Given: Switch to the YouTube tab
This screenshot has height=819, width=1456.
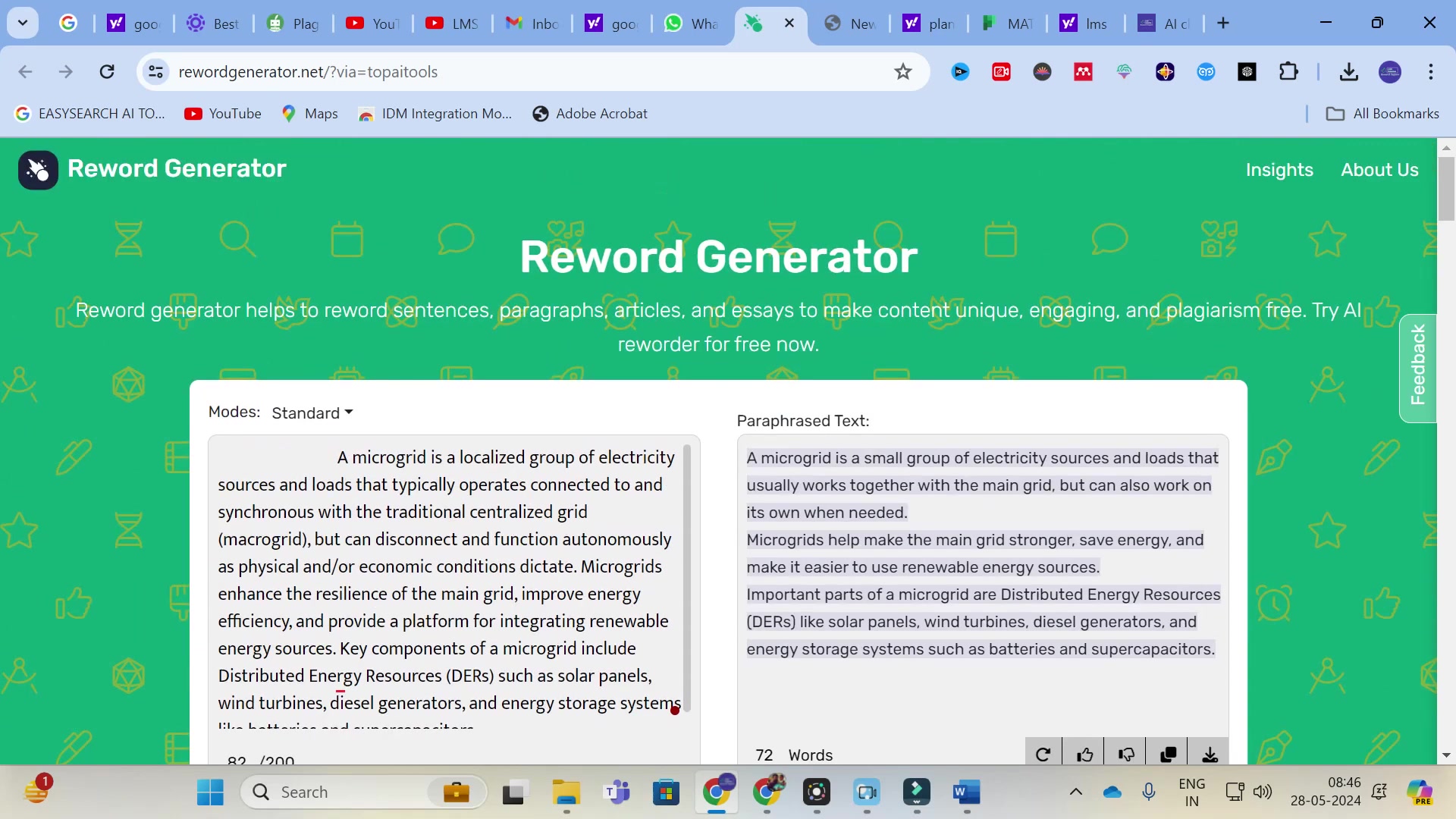Looking at the screenshot, I should 372,24.
